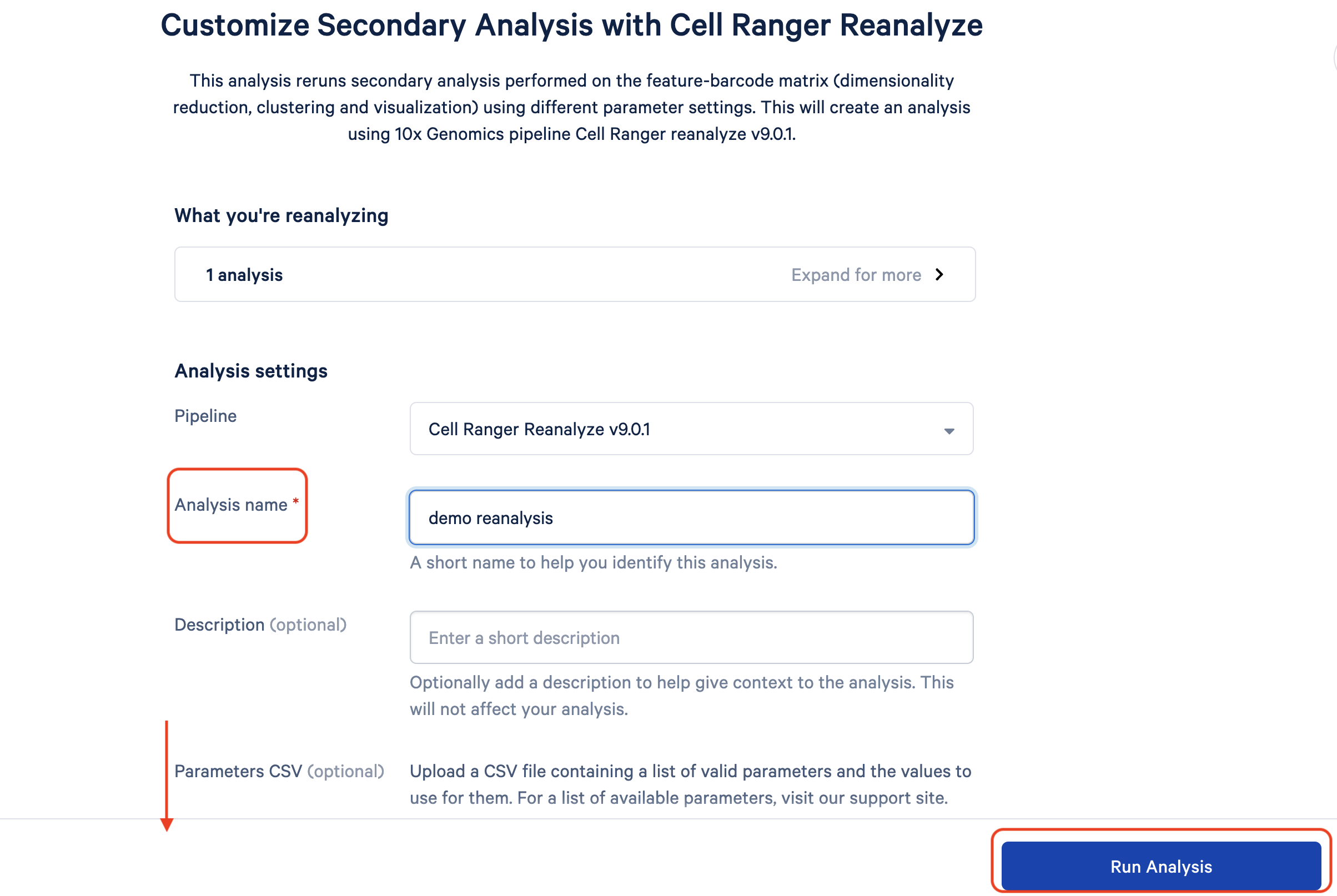Select the dropdown arrow on Cell Ranger Reanalyze v9.0.1
The width and height of the screenshot is (1337, 896).
(948, 430)
